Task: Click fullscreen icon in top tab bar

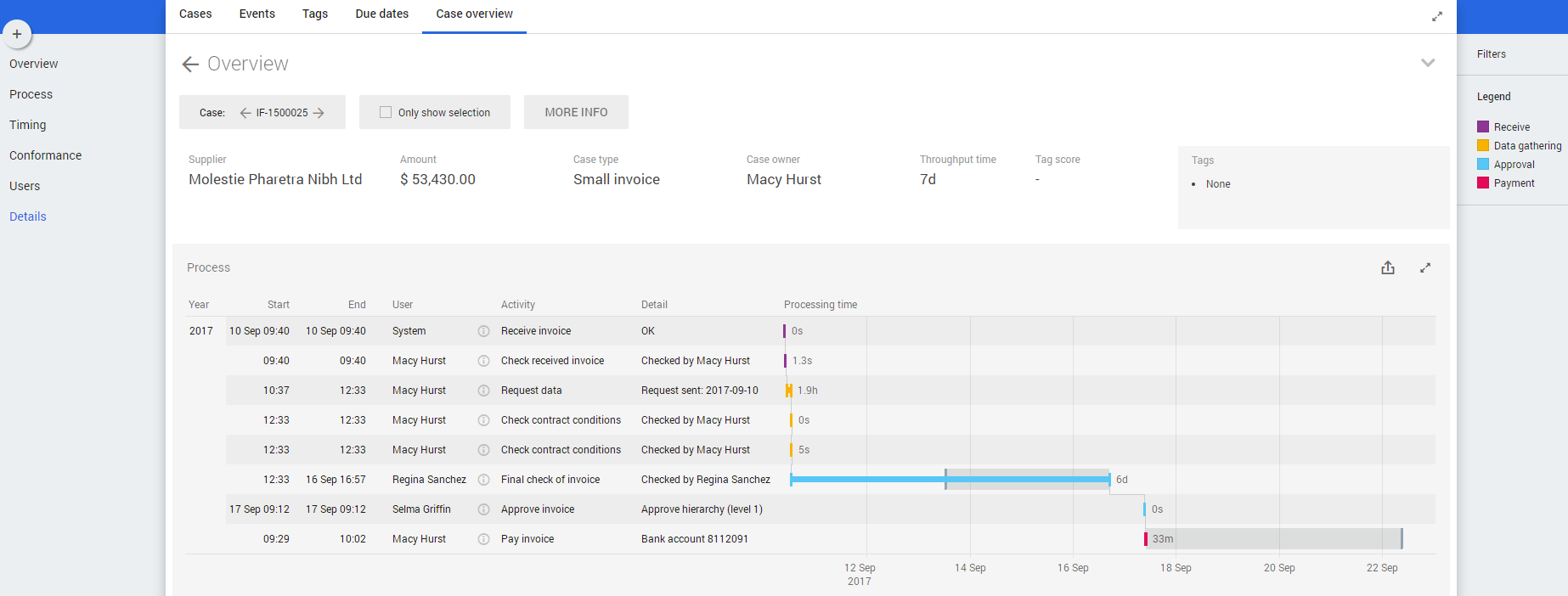Action: pyautogui.click(x=1437, y=16)
